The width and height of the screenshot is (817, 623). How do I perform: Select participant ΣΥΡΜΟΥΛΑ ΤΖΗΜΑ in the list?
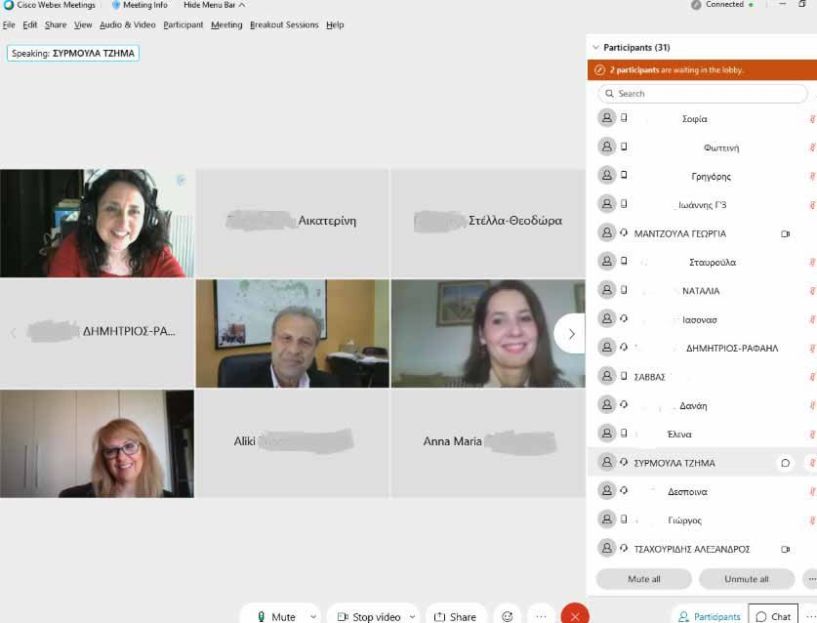[x=702, y=463]
